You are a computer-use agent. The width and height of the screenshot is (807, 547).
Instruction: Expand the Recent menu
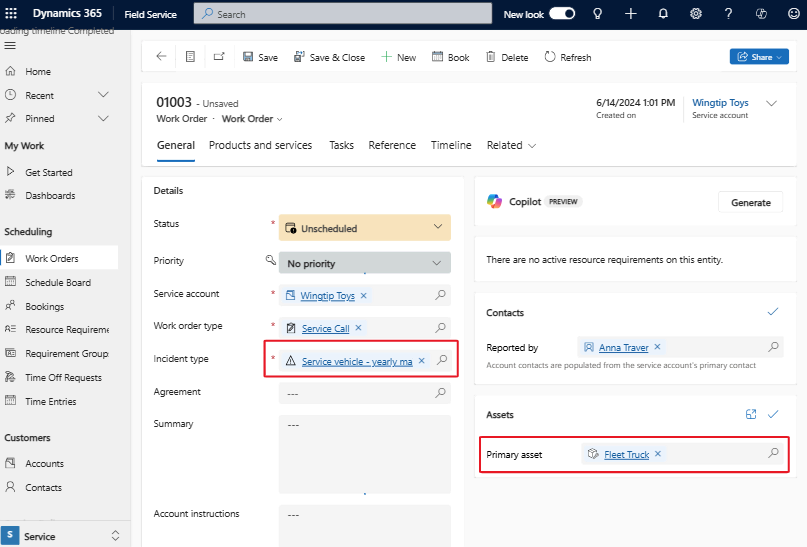[x=103, y=95]
